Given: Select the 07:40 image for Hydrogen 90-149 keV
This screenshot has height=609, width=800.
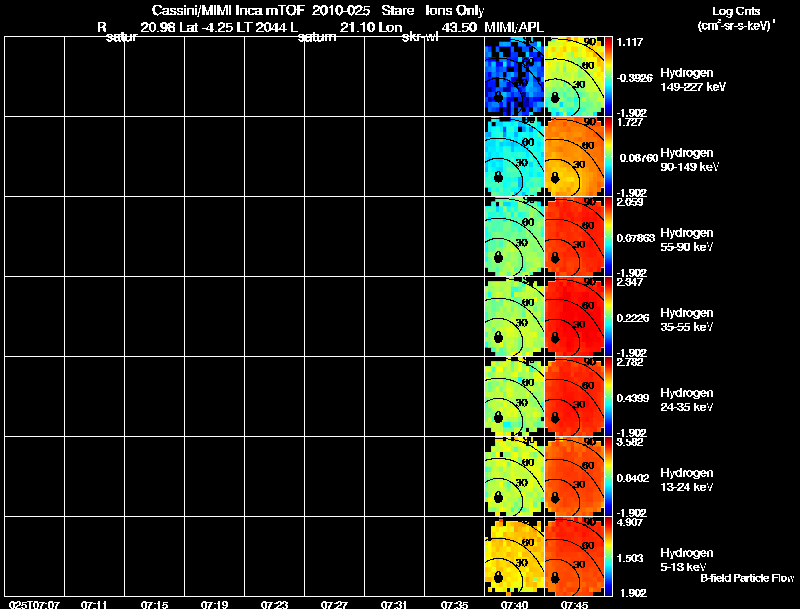Looking at the screenshot, I should pos(514,157).
